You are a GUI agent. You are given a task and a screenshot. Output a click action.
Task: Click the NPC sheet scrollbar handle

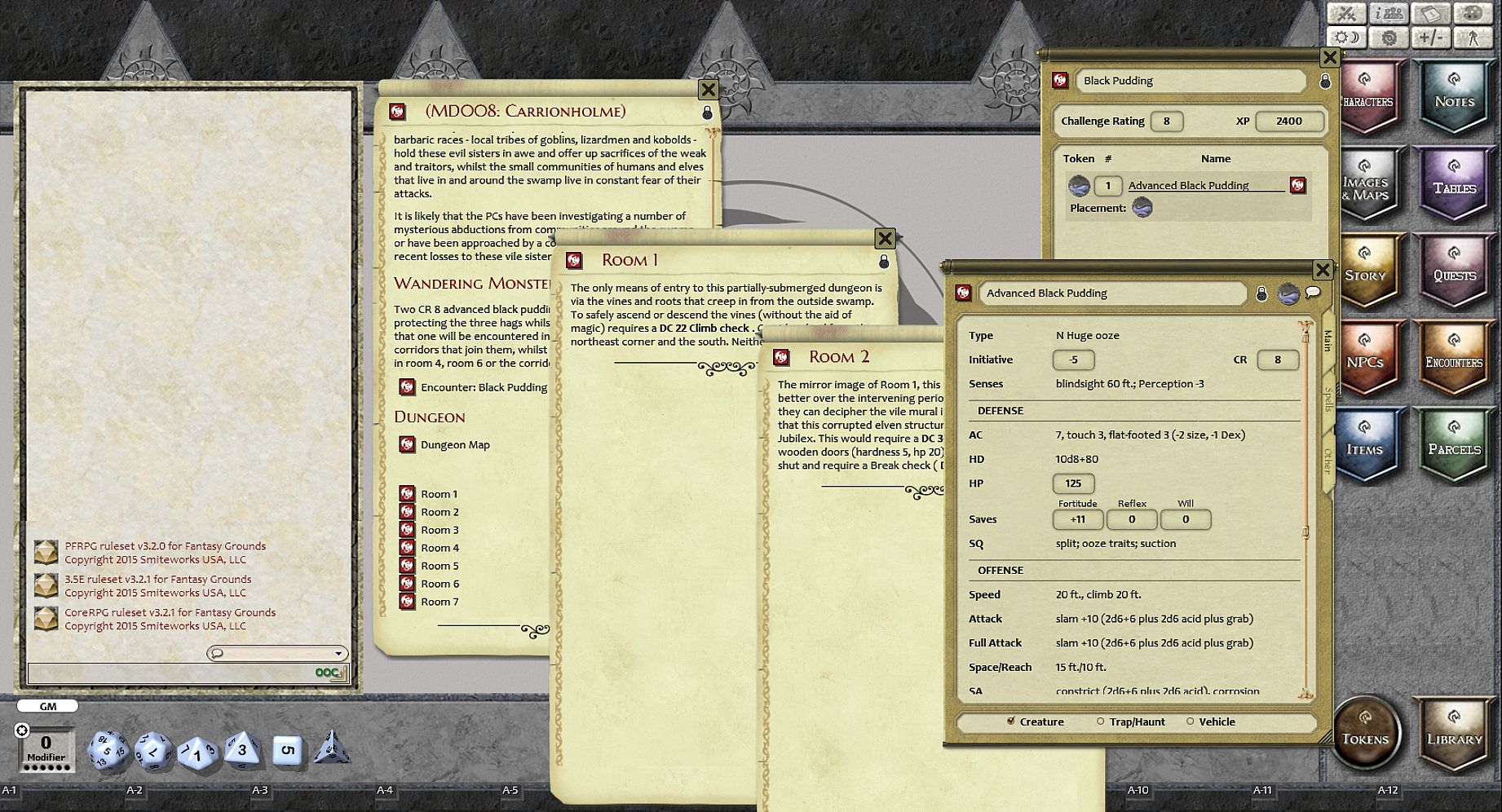click(1305, 532)
